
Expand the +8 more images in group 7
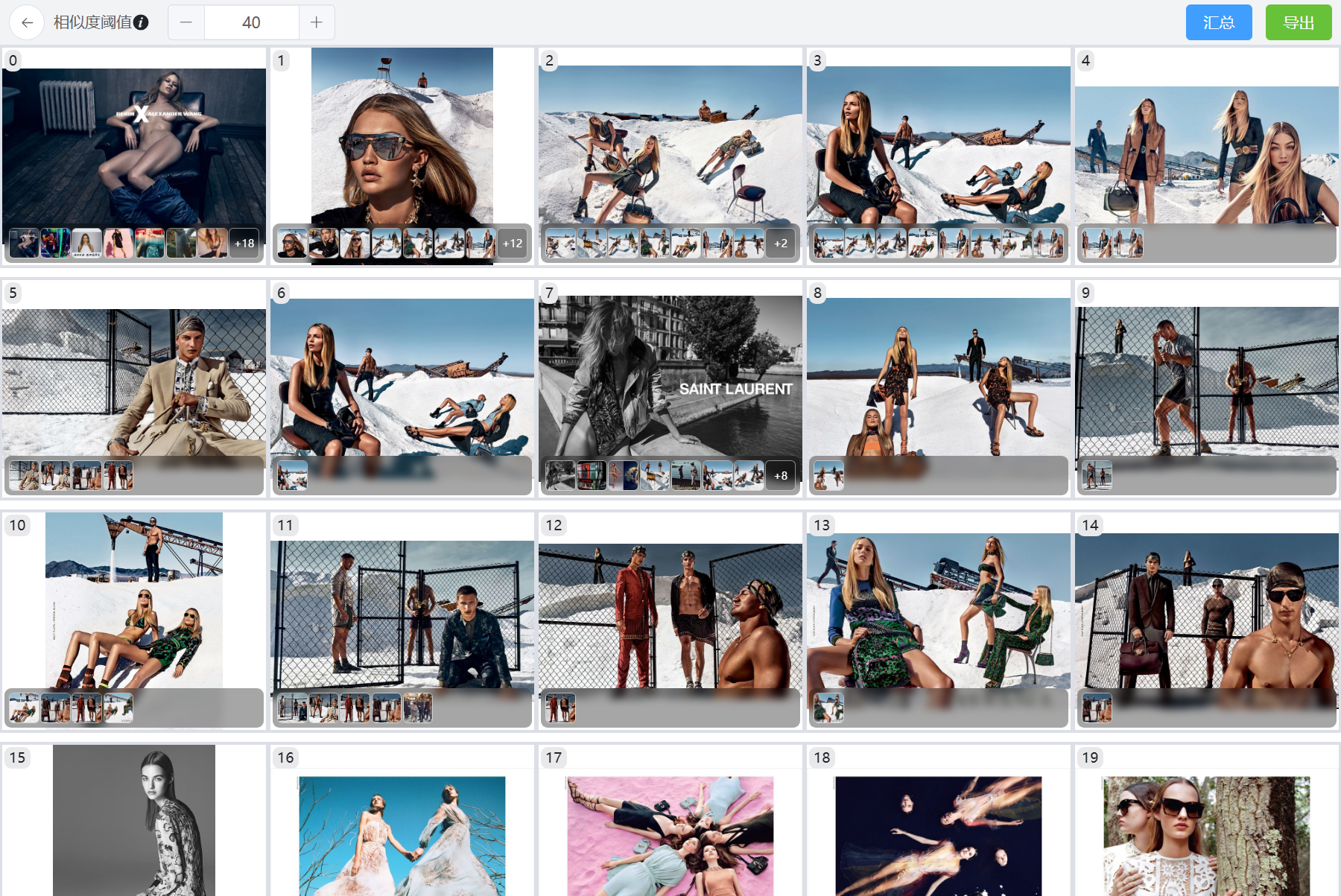781,475
